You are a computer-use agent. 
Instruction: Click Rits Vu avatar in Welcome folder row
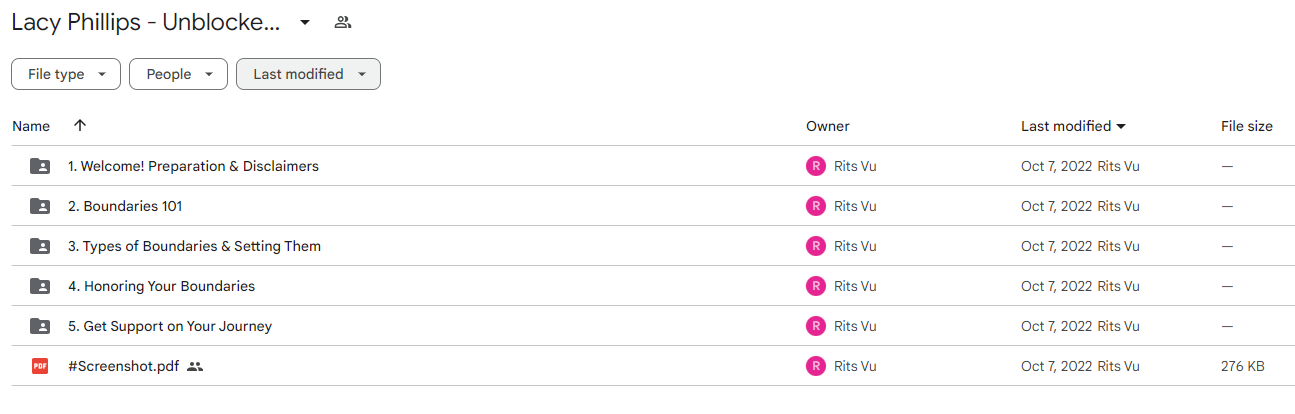(x=816, y=166)
